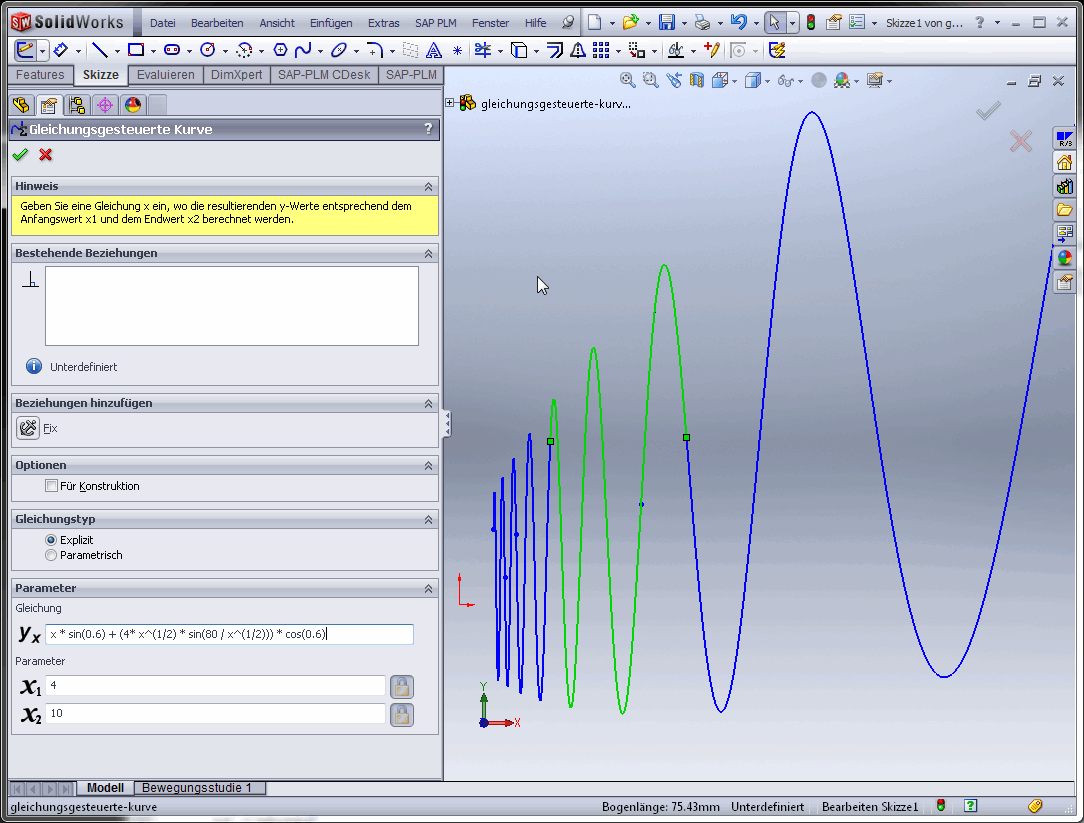The width and height of the screenshot is (1084, 823).
Task: Collapse the Hinweis section
Action: (428, 187)
